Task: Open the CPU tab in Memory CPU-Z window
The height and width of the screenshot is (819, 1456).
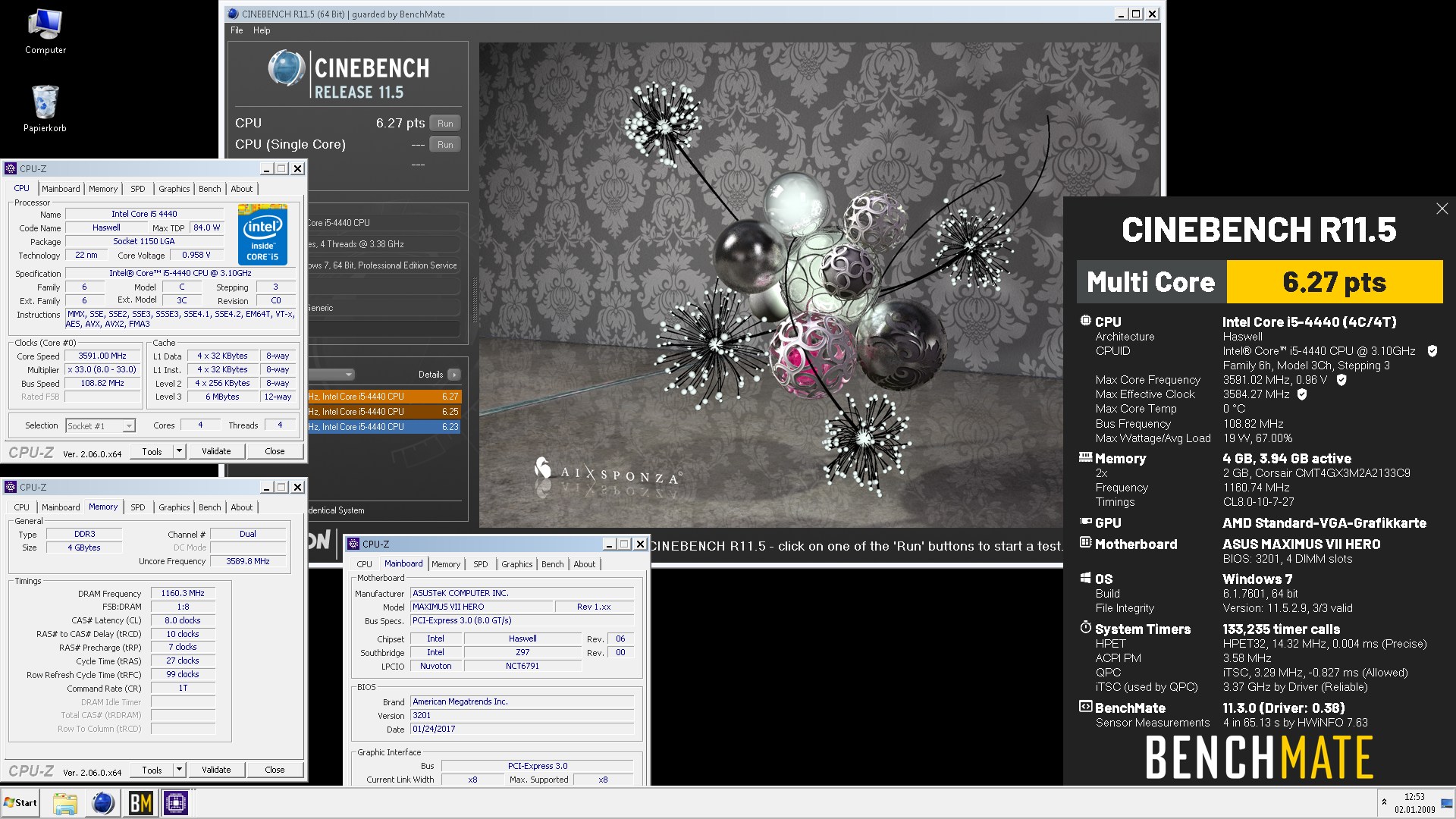Action: point(22,507)
